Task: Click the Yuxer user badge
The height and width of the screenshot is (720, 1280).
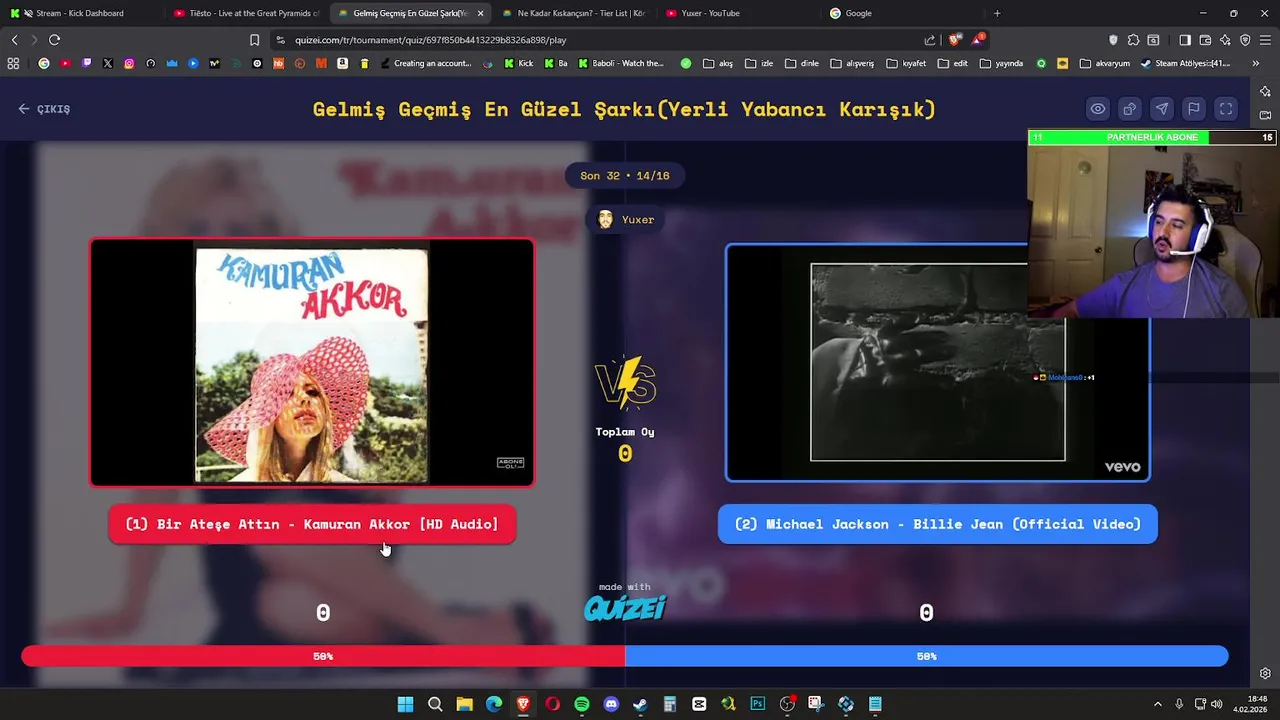Action: pos(625,220)
